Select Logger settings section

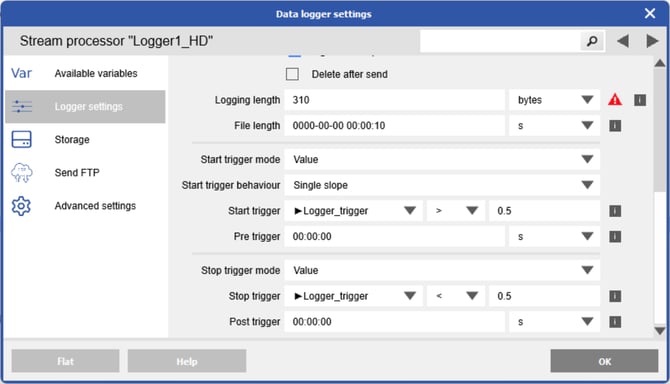[85, 107]
